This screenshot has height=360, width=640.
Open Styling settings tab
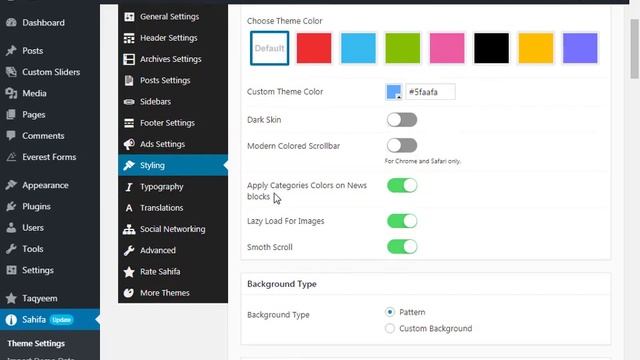(x=173, y=165)
